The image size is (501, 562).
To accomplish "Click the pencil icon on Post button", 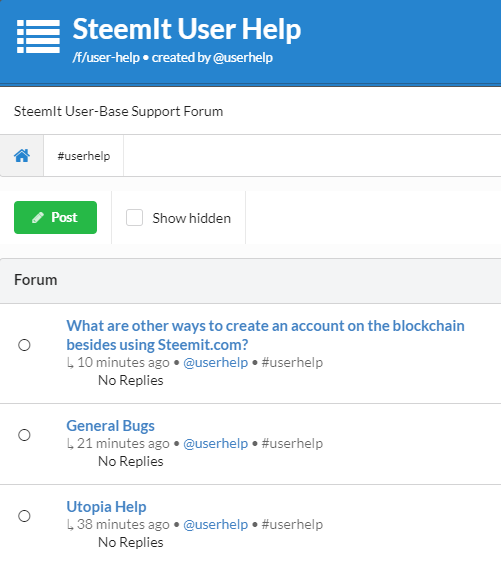I will tap(38, 218).
